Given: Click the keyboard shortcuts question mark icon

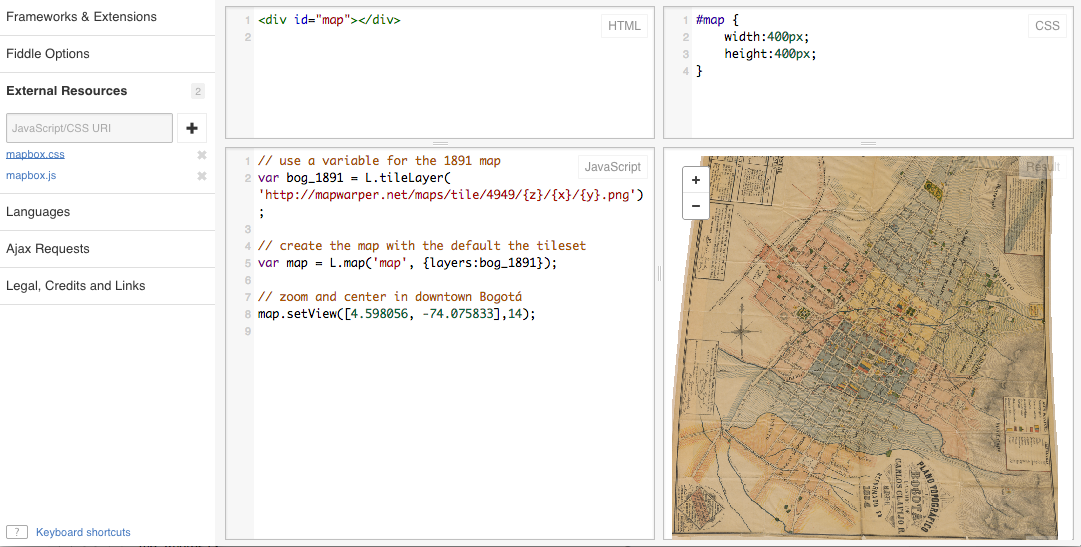Looking at the screenshot, I should [x=16, y=532].
